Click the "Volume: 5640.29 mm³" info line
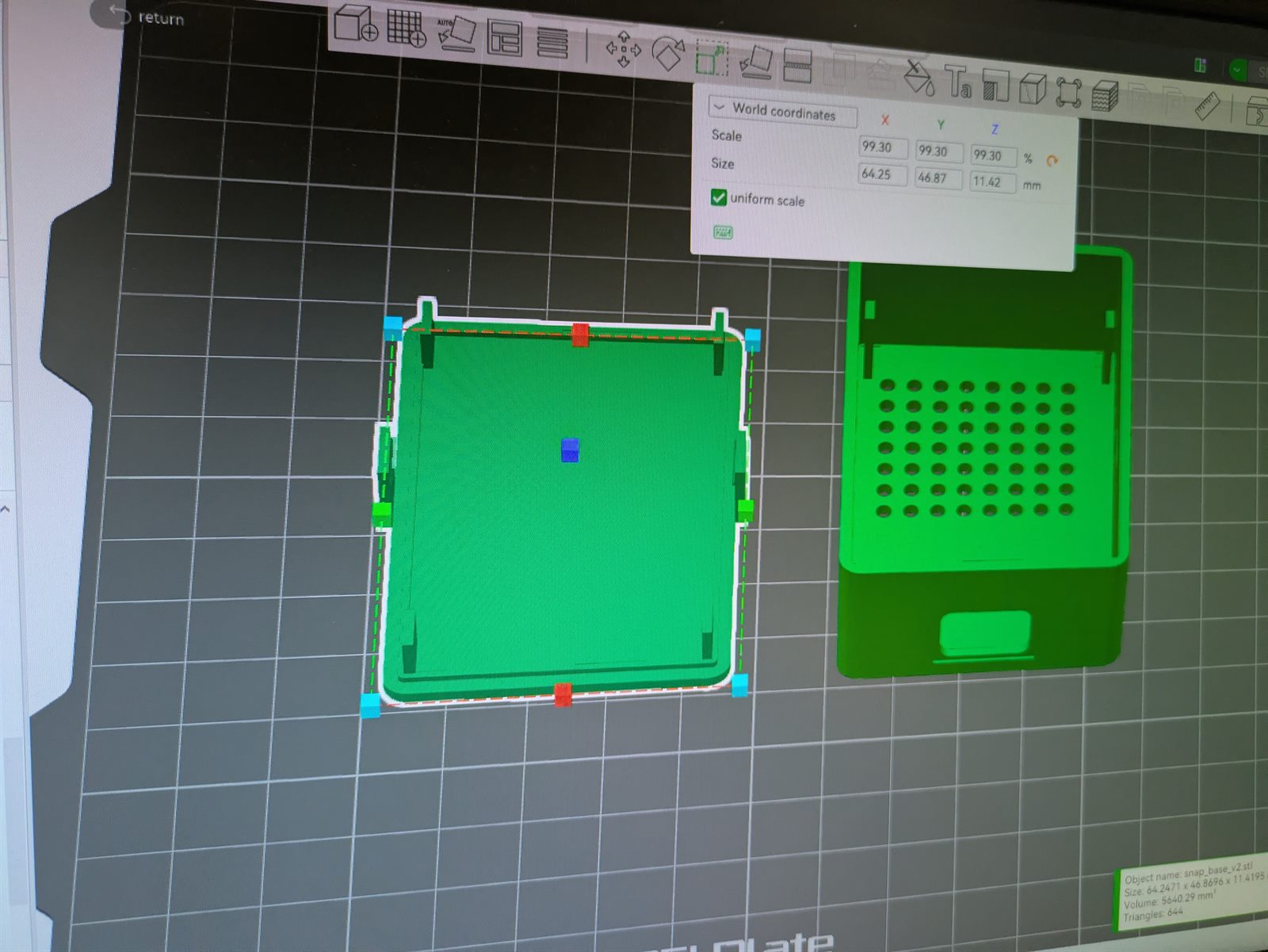The width and height of the screenshot is (1268, 952). pyautogui.click(x=1170, y=899)
